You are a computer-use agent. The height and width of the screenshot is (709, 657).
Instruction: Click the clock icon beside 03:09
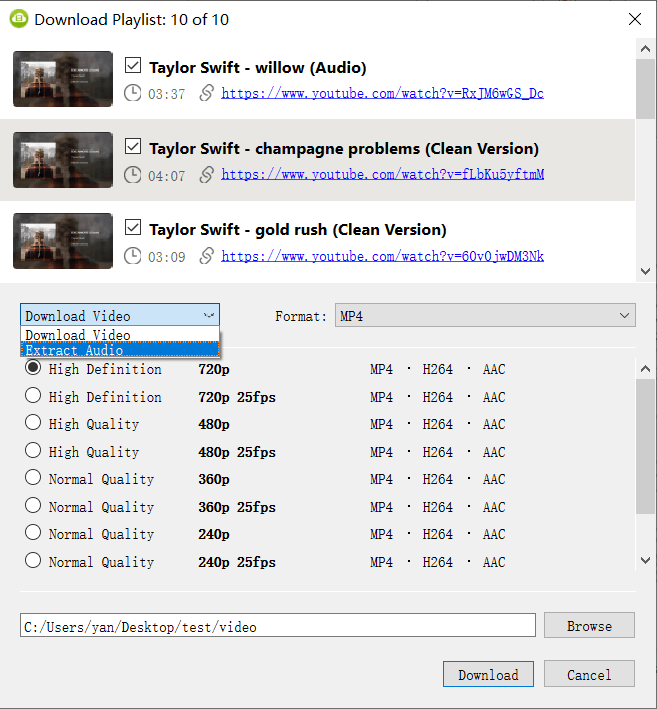tap(132, 256)
